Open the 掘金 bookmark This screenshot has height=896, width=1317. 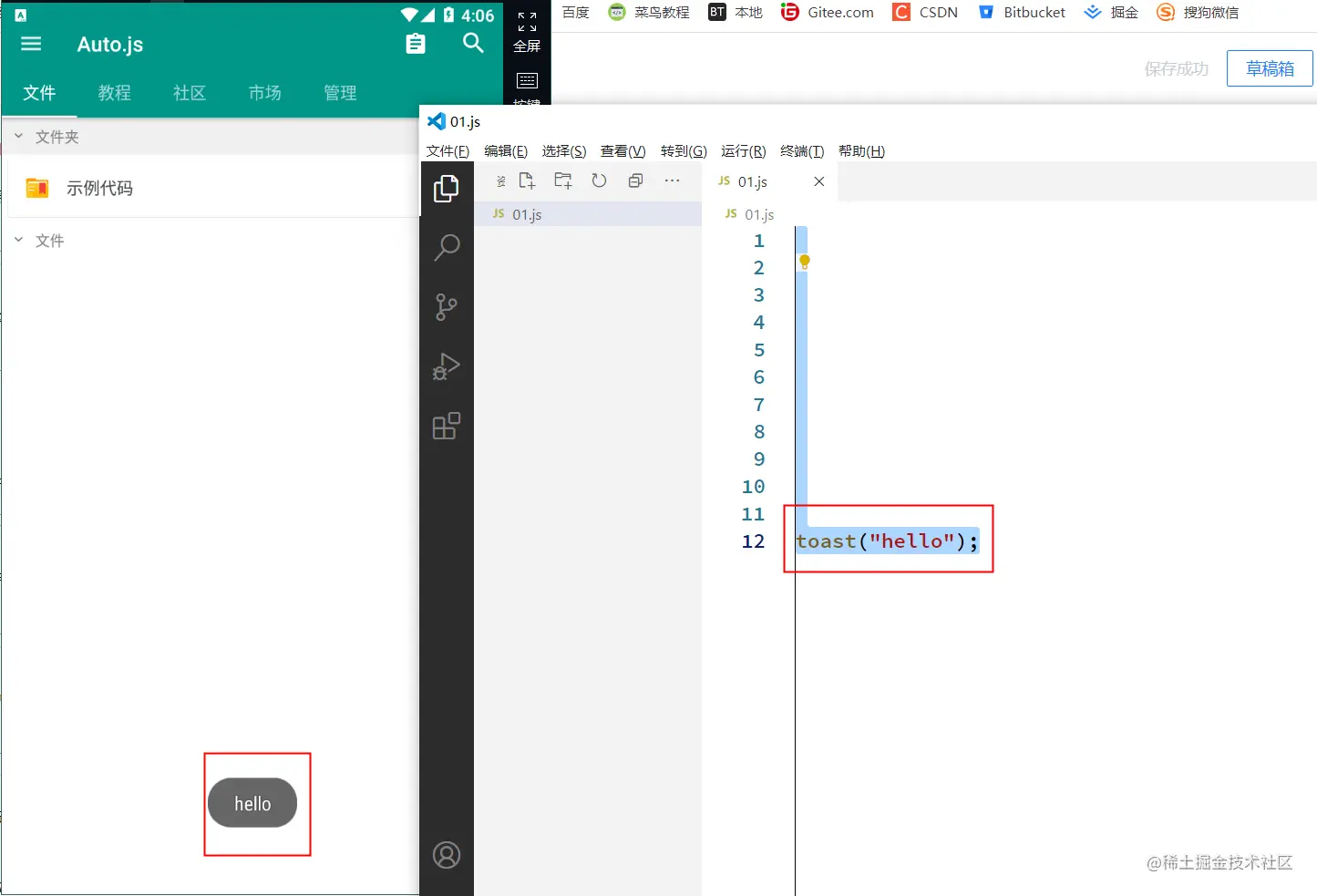point(1111,12)
